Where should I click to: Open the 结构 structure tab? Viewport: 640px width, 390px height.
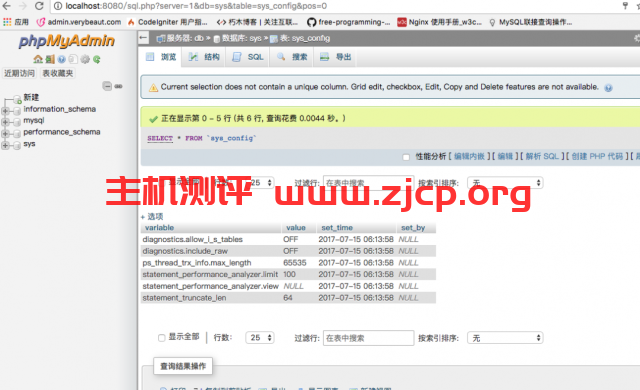[x=204, y=57]
